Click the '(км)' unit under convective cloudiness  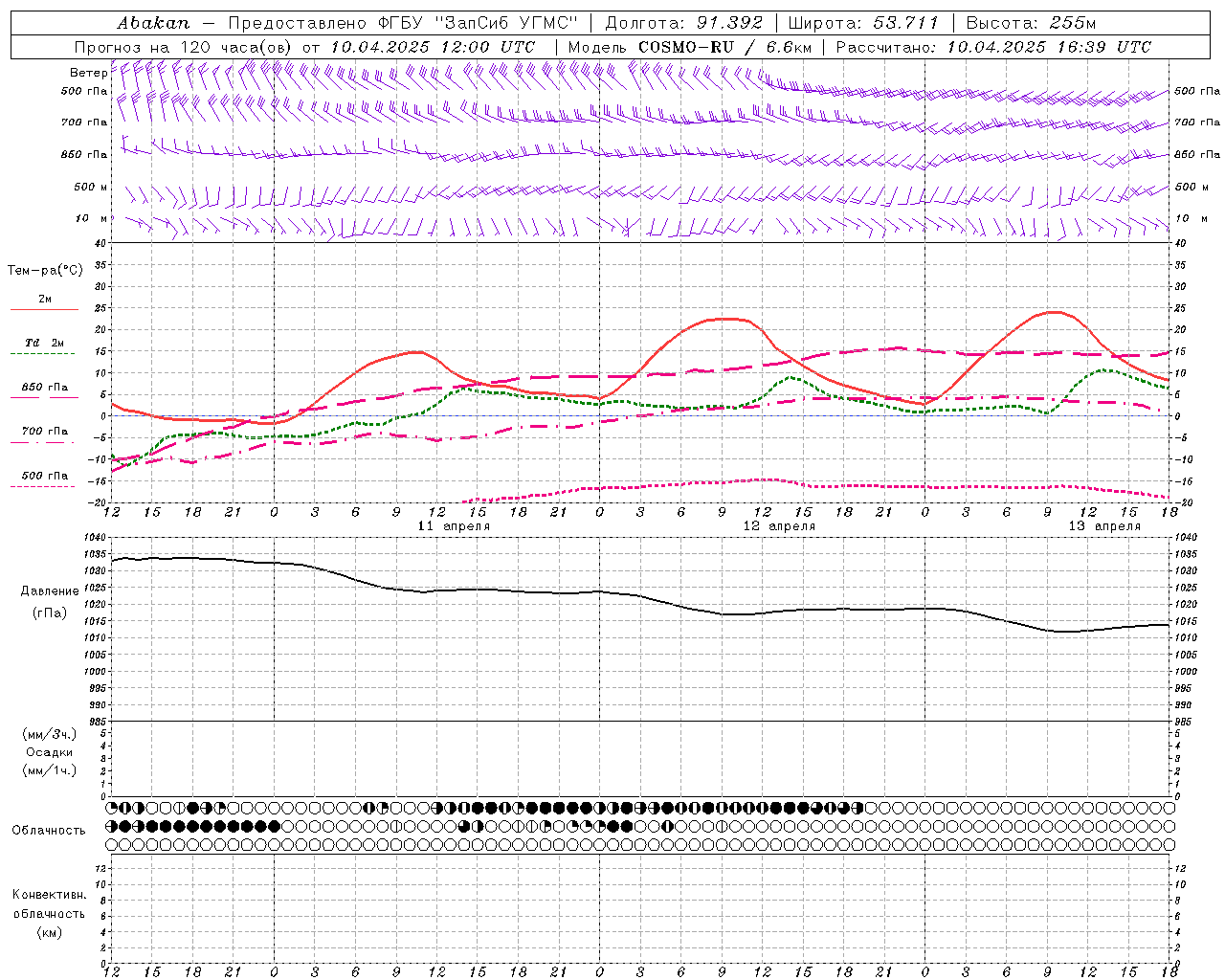click(x=49, y=932)
